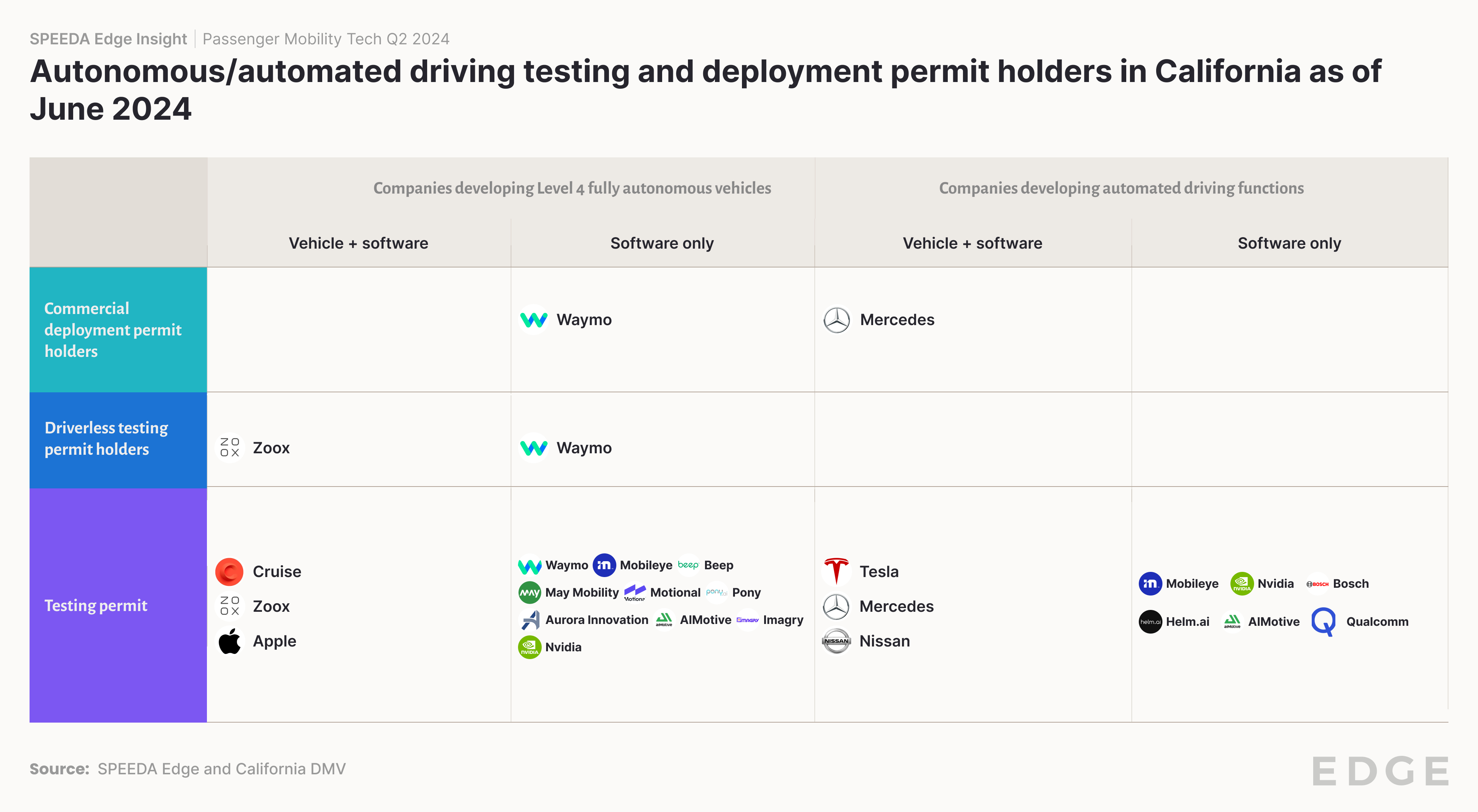Click the 'Pony' company name
This screenshot has width=1478, height=812.
coord(746,592)
